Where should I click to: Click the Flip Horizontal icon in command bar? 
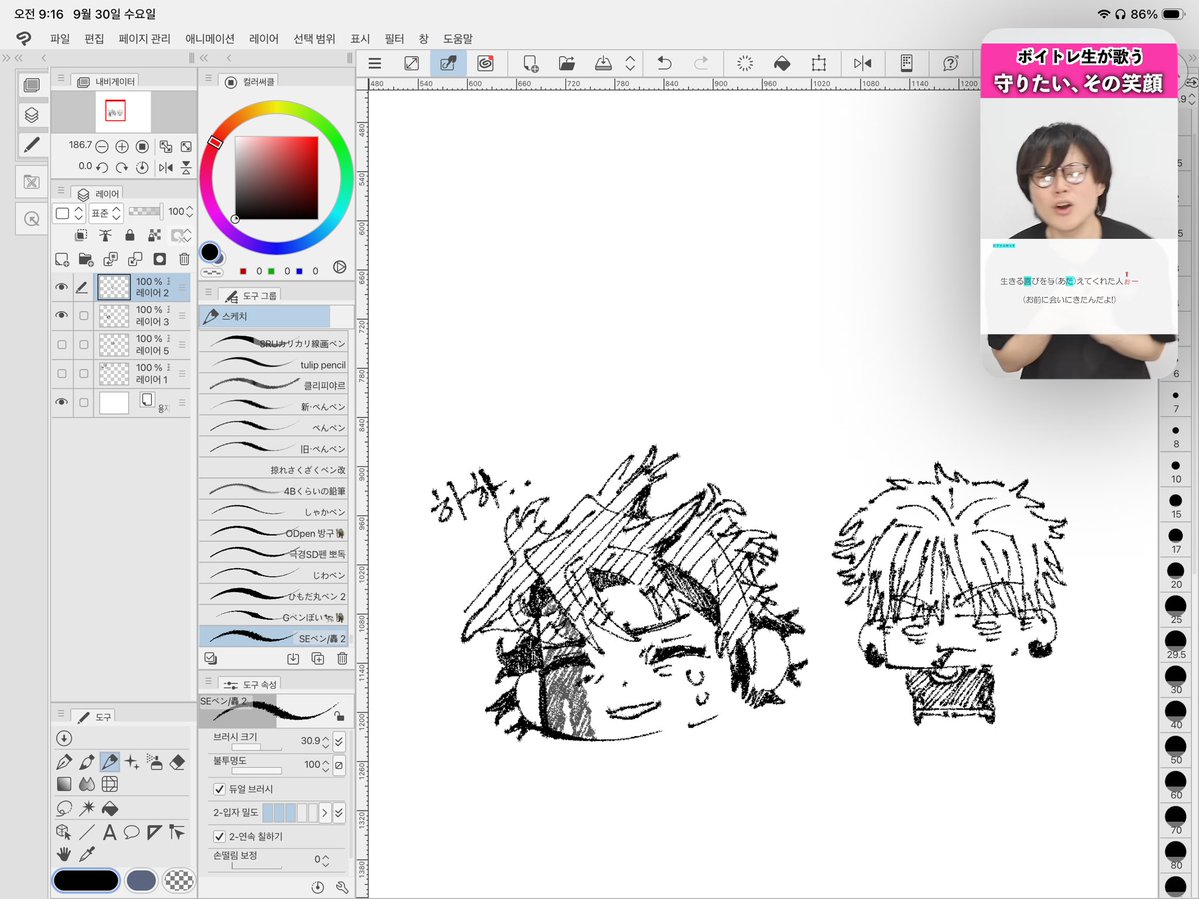point(863,63)
